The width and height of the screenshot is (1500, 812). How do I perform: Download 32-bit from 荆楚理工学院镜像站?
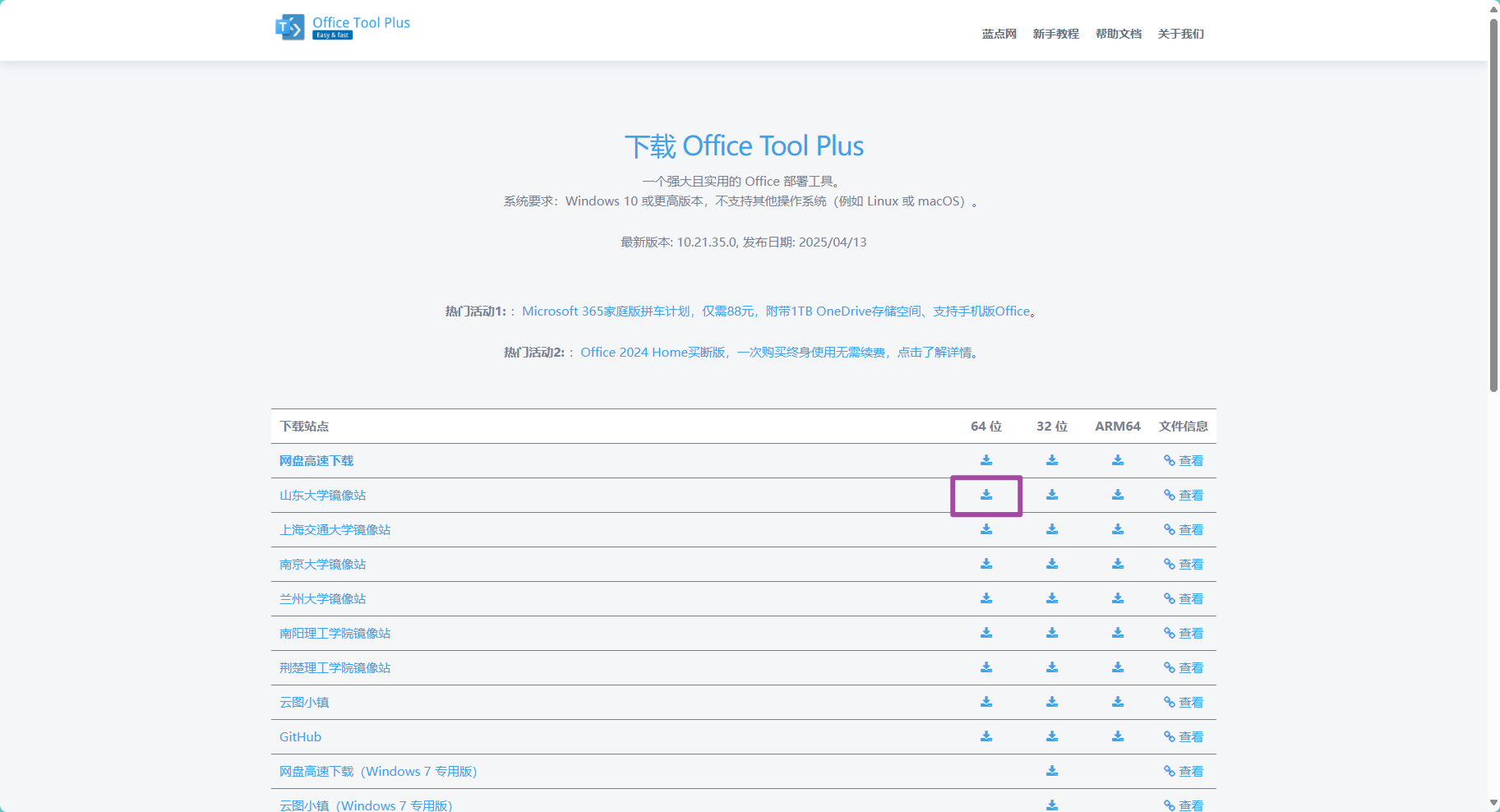point(1052,667)
